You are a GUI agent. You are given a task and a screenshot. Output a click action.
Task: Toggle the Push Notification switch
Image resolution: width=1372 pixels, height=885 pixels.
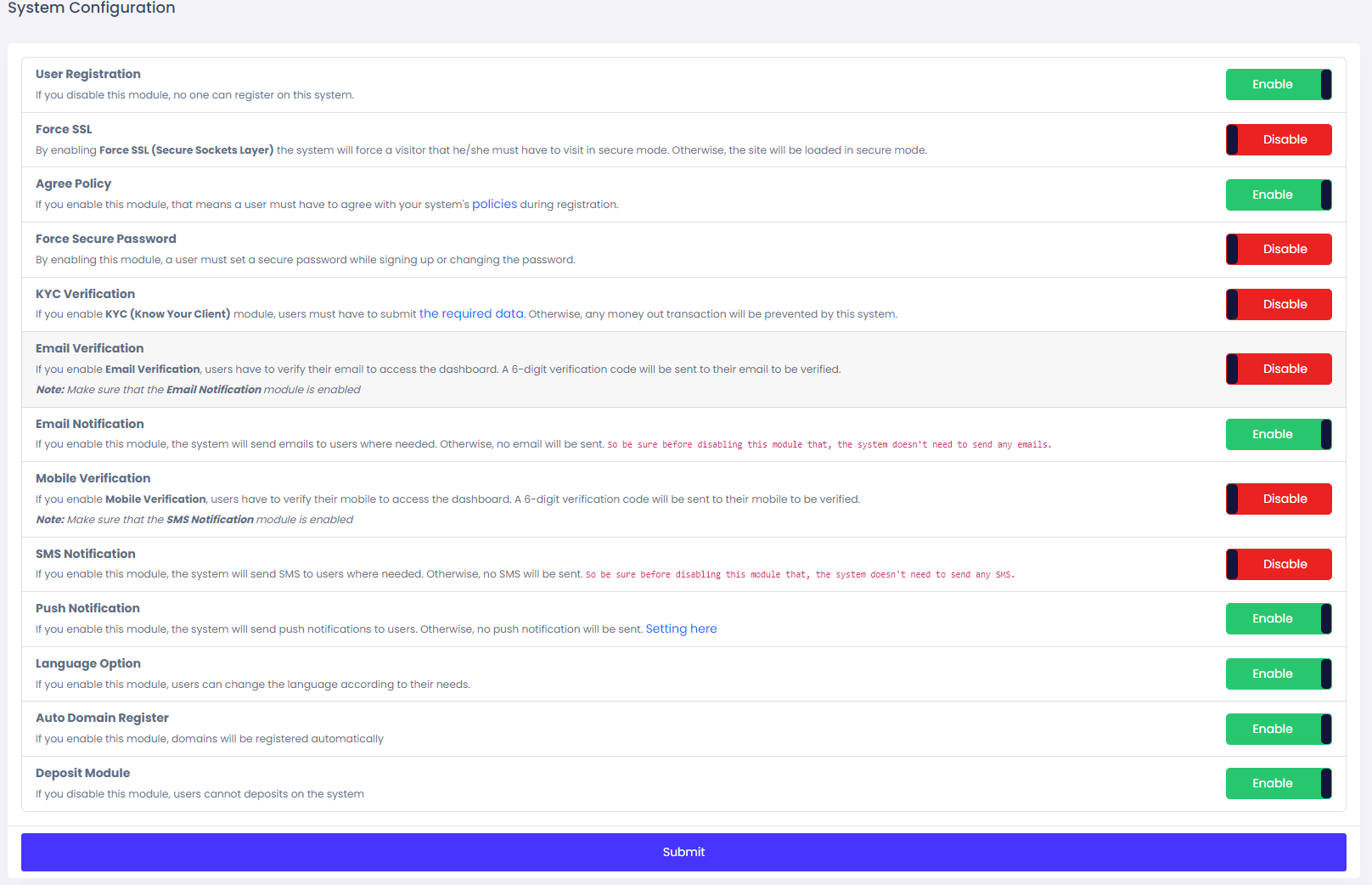1278,619
